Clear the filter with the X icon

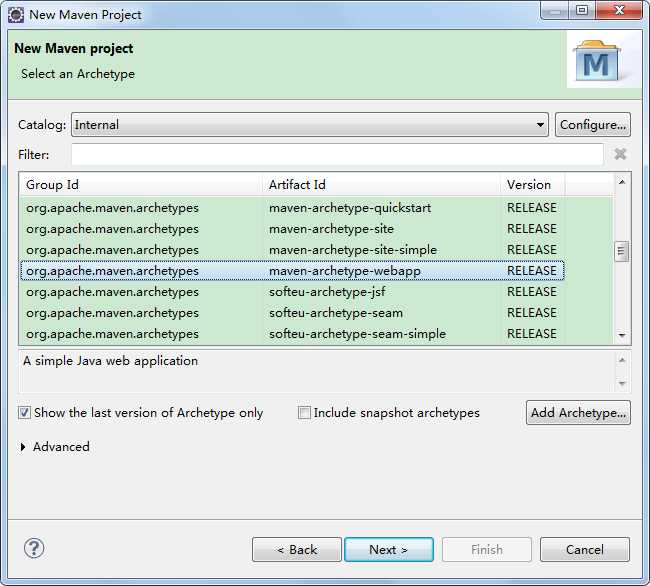coord(620,155)
